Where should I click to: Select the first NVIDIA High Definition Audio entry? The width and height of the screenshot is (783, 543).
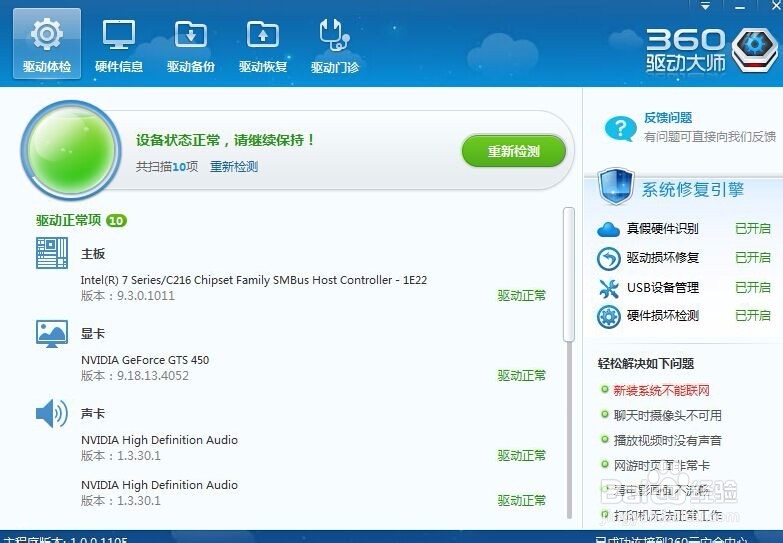coord(159,440)
